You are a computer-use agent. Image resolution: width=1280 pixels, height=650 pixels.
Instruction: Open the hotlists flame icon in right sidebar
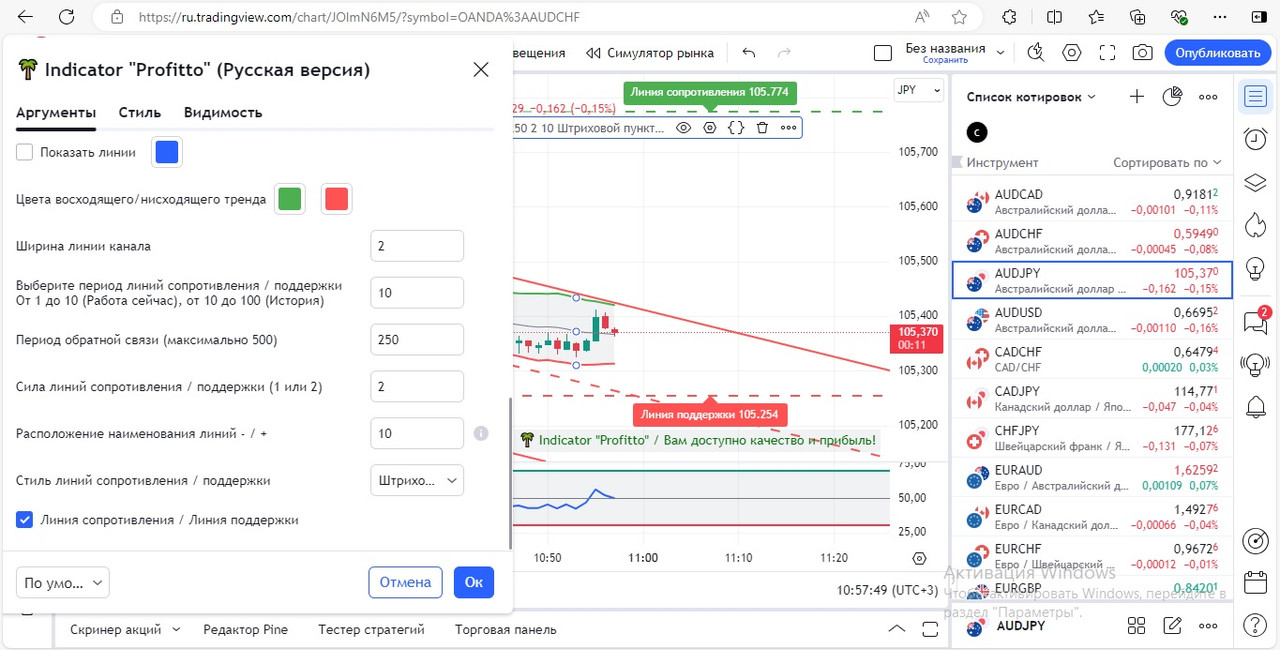[x=1255, y=225]
